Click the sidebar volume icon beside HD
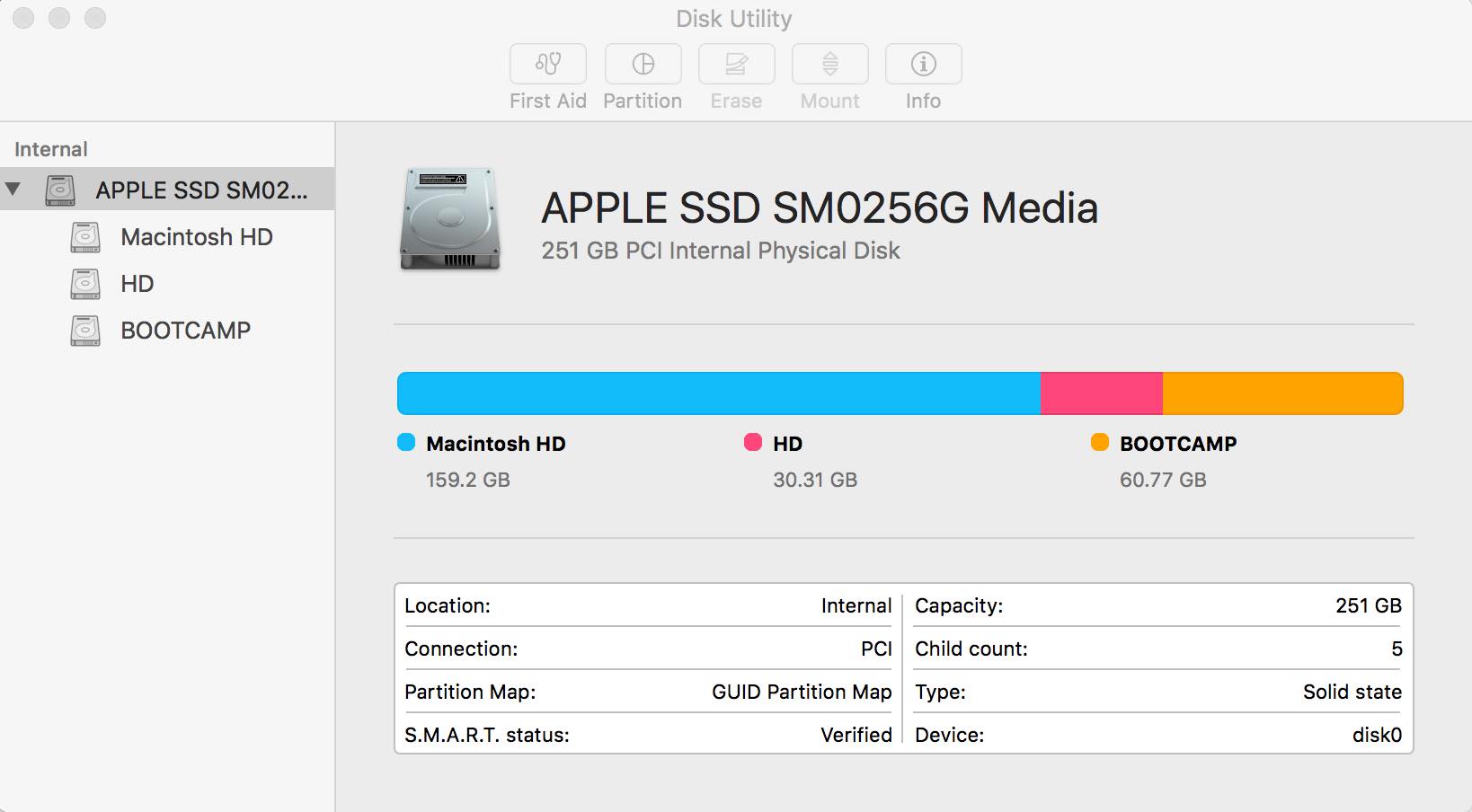1472x812 pixels. pos(85,284)
